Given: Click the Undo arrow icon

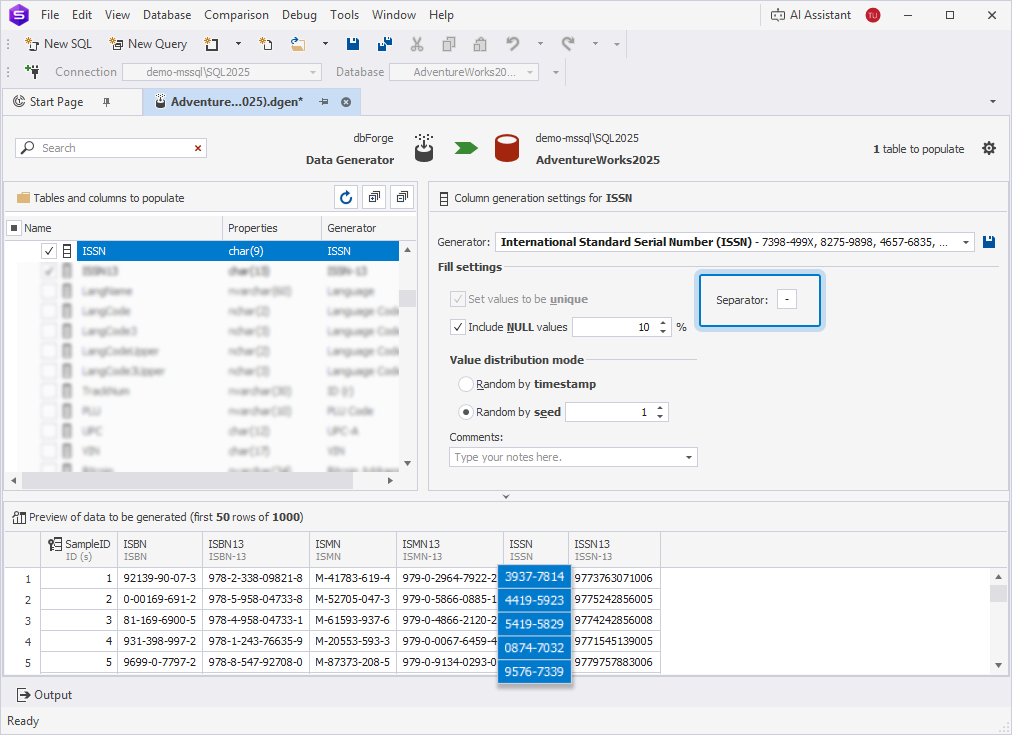Looking at the screenshot, I should click(513, 44).
